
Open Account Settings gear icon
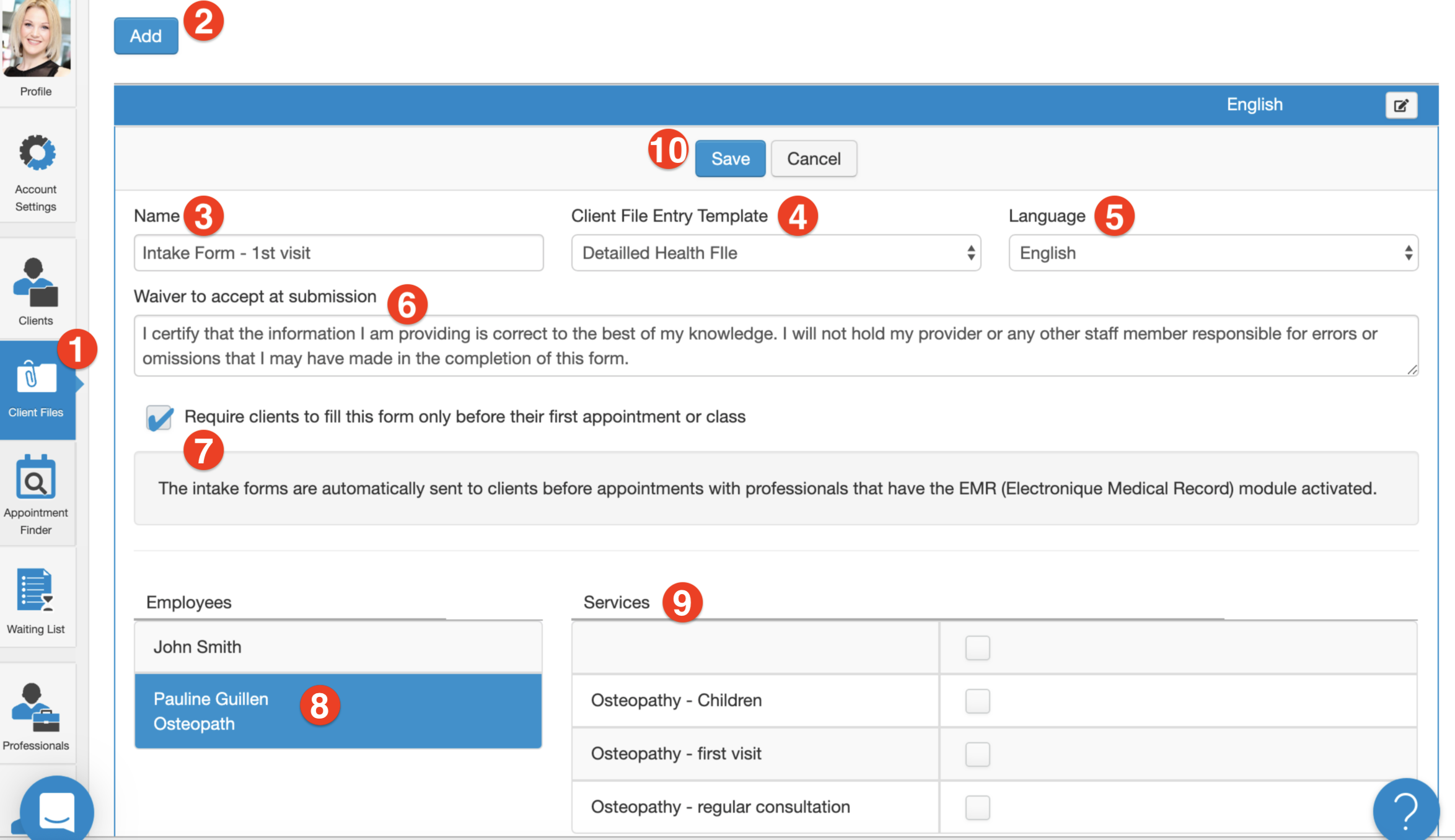tap(37, 152)
